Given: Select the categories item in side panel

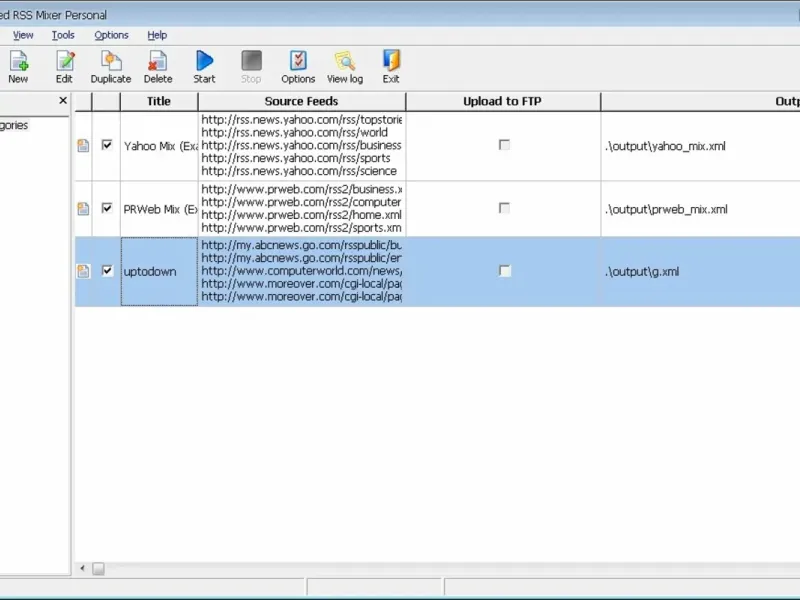Looking at the screenshot, I should pos(14,125).
